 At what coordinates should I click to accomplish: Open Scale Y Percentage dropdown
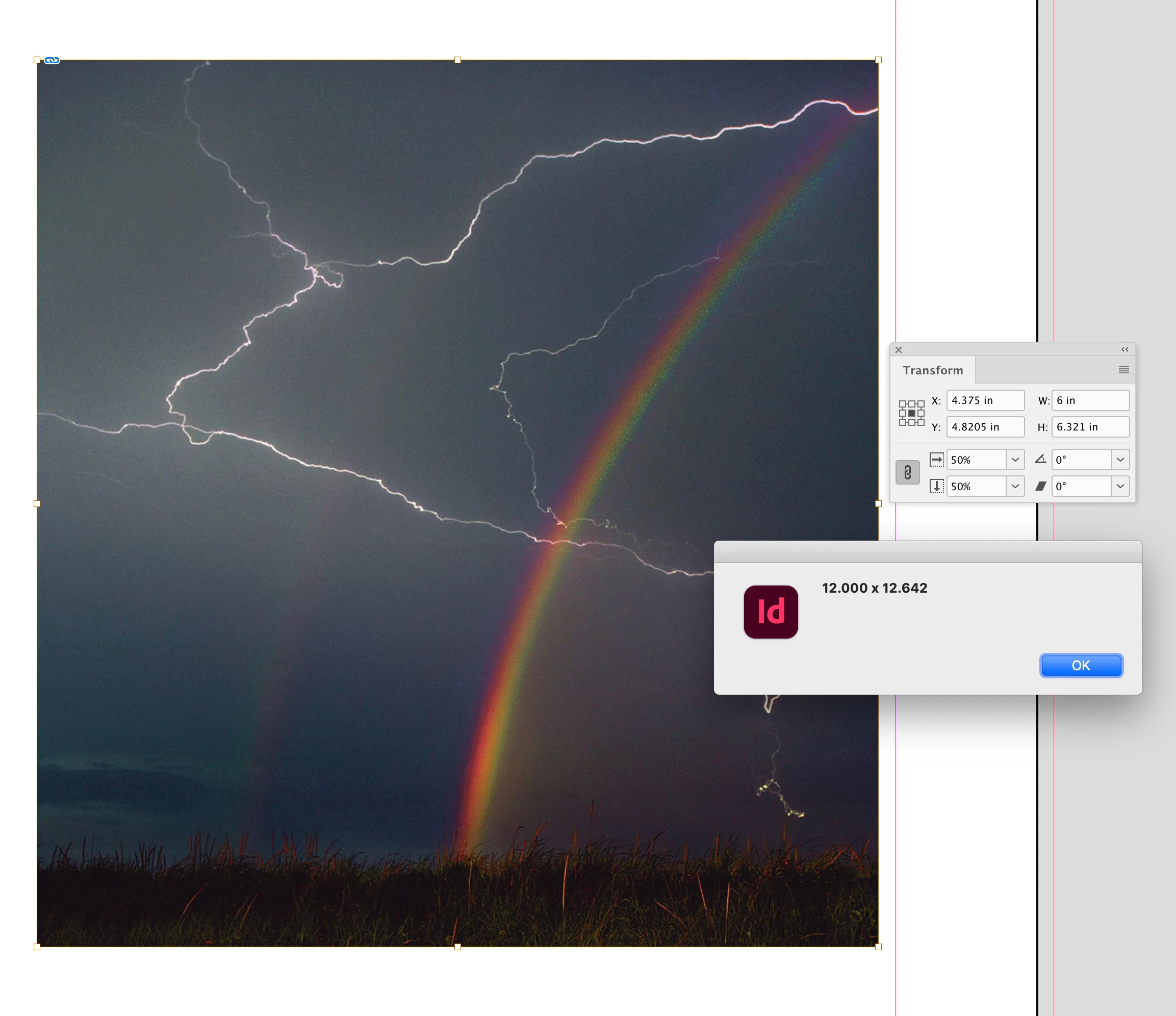tap(1015, 487)
